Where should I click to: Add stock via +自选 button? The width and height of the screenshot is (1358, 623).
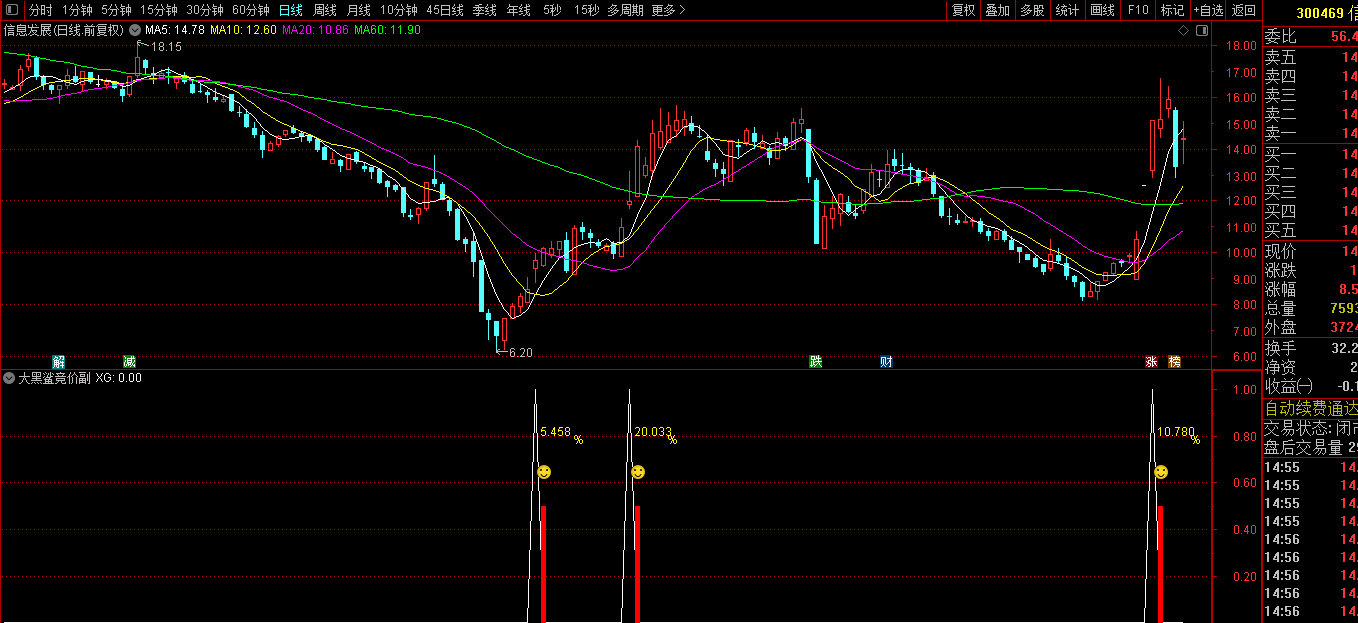[x=1207, y=10]
